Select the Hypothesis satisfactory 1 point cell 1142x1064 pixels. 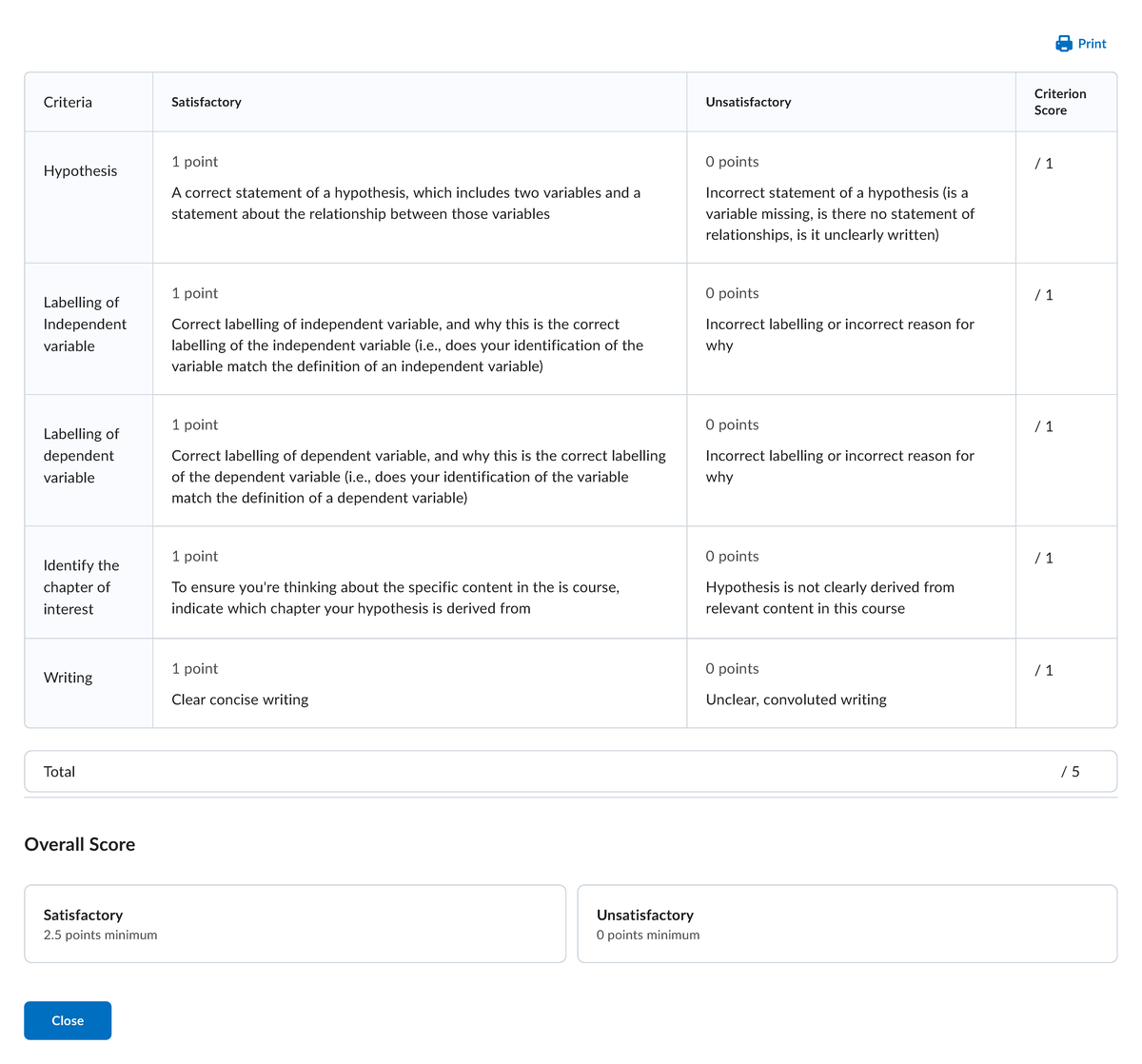[x=419, y=197]
